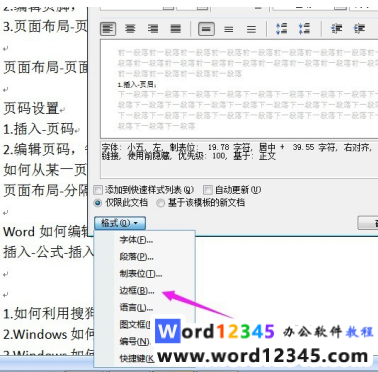This screenshot has height=372, width=378.
Task: Choose 语言(L)... from format menu
Action: [136, 307]
